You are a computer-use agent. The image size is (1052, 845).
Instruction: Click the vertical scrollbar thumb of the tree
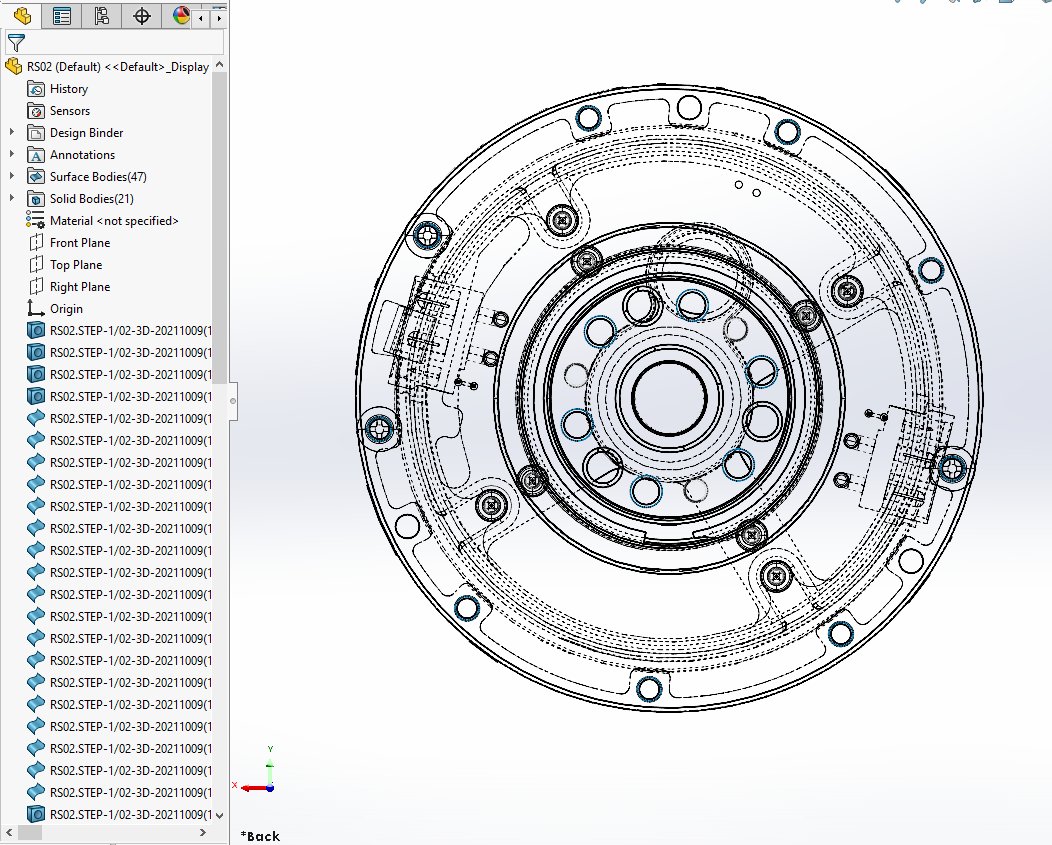219,229
